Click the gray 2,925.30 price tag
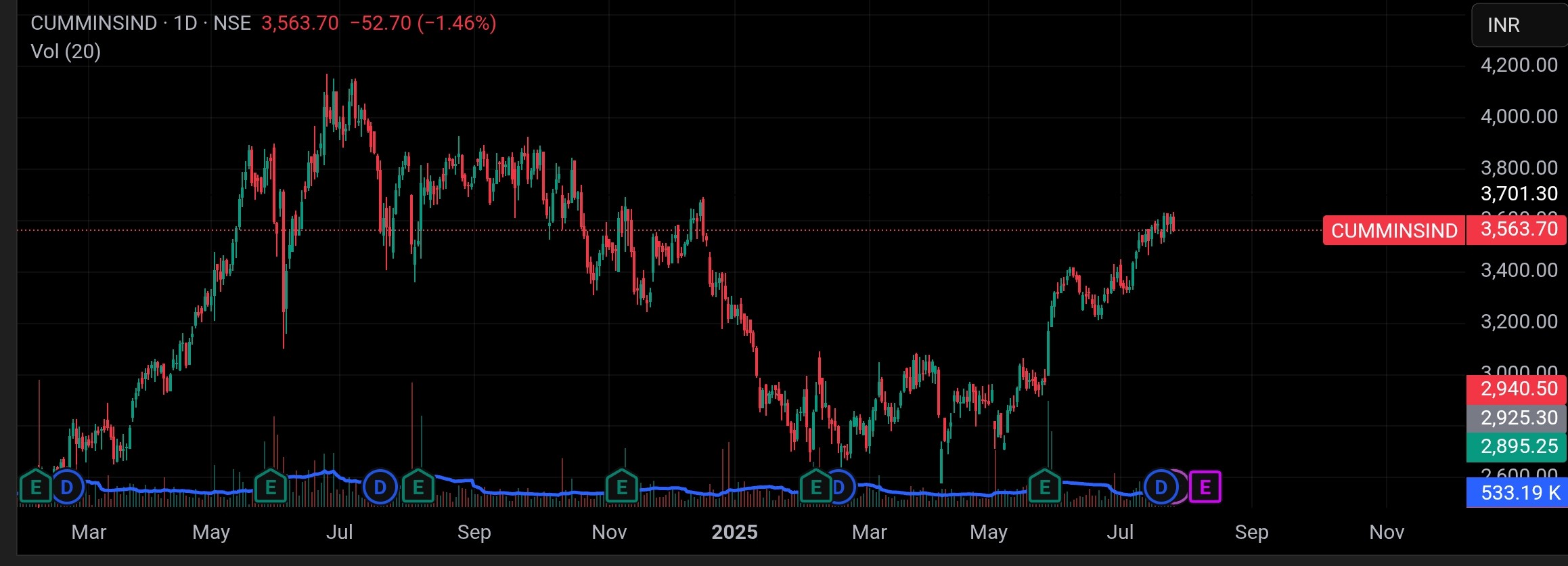This screenshot has height=566, width=1568. click(x=1517, y=418)
